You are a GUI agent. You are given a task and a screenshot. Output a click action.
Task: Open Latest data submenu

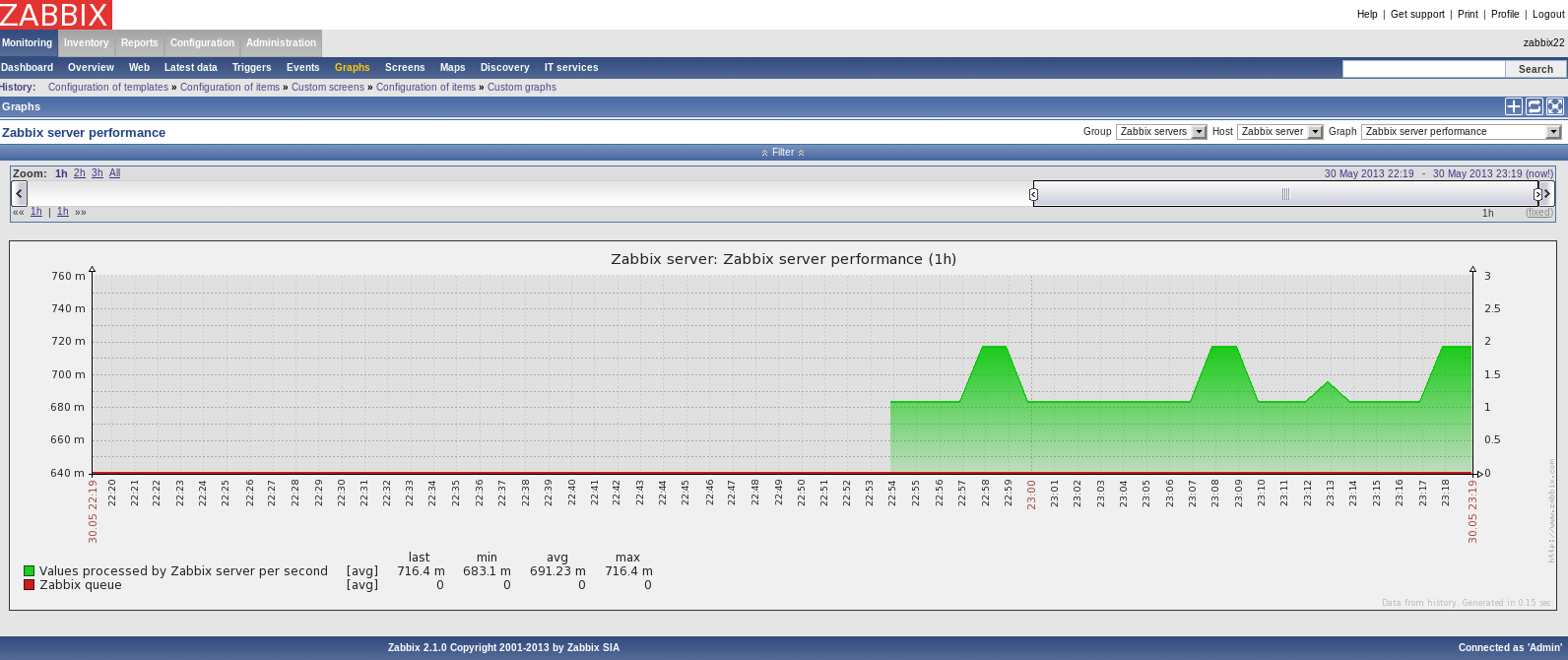click(x=191, y=68)
